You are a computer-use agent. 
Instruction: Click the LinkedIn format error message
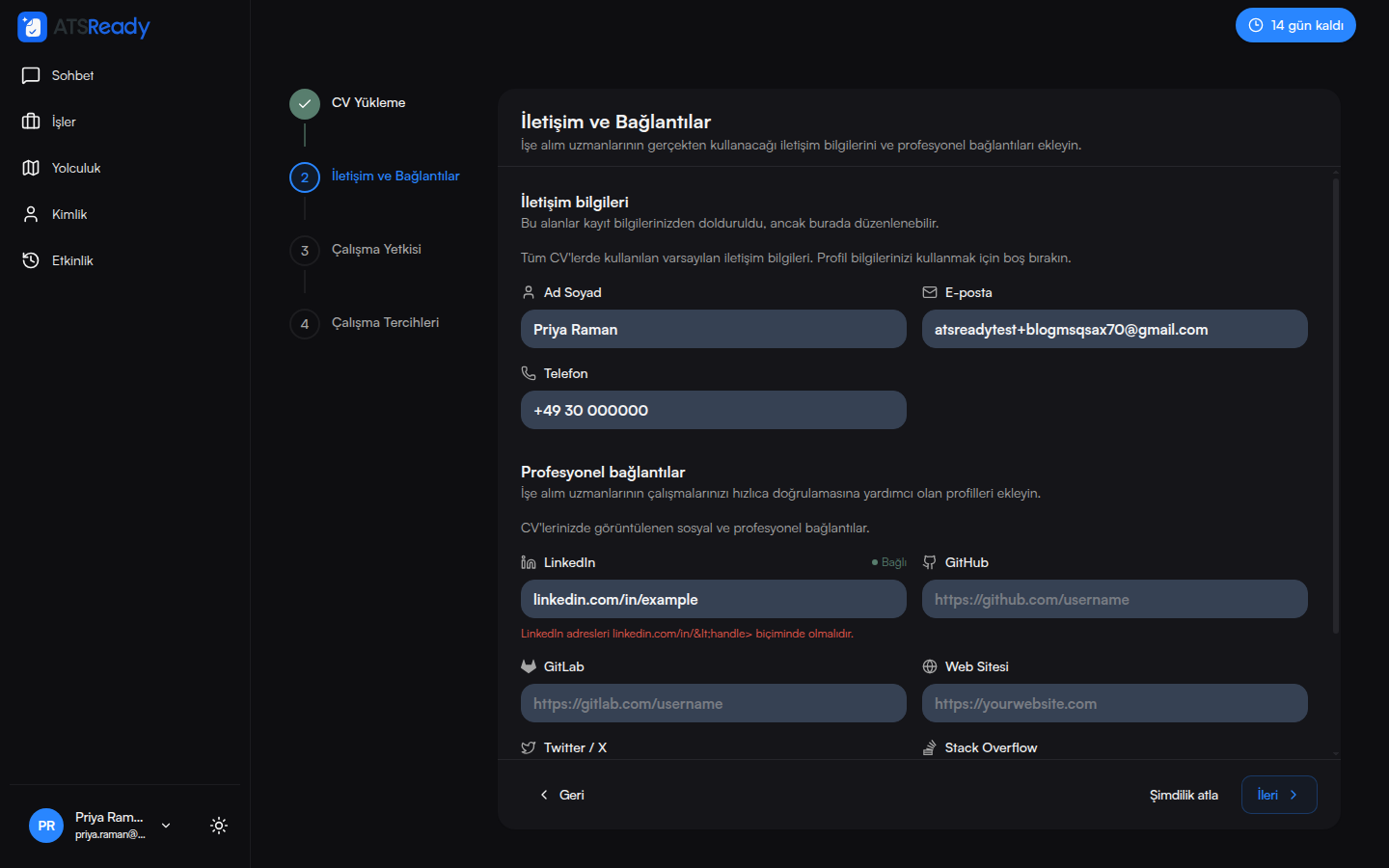coord(687,634)
